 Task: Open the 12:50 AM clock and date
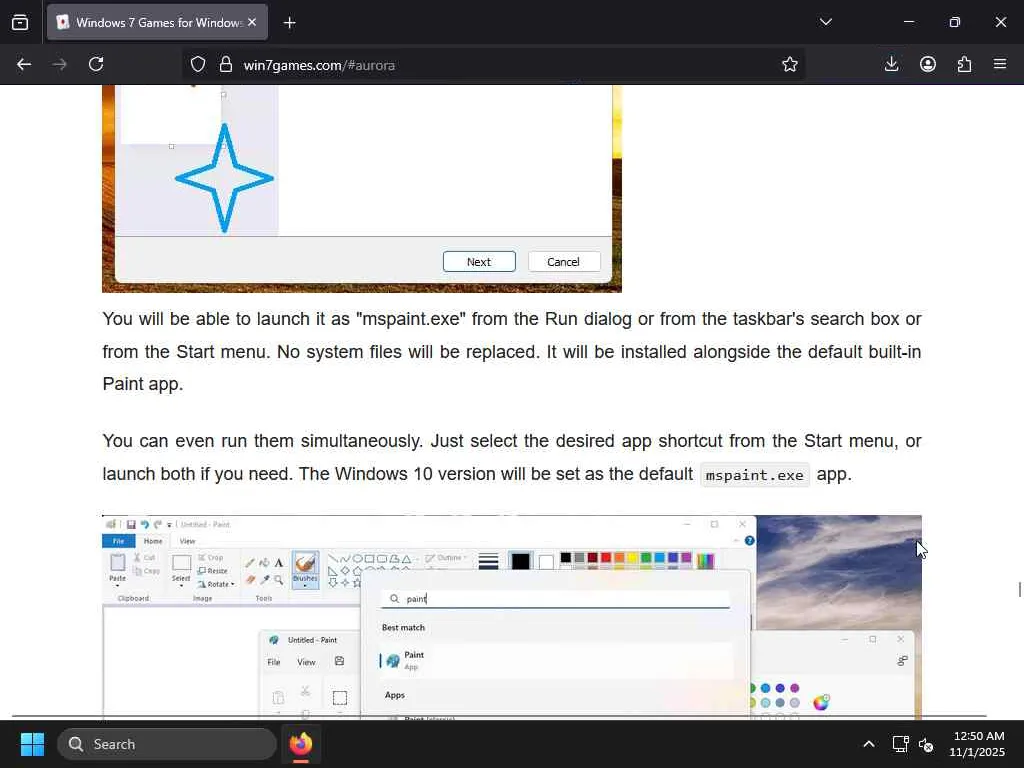click(978, 744)
